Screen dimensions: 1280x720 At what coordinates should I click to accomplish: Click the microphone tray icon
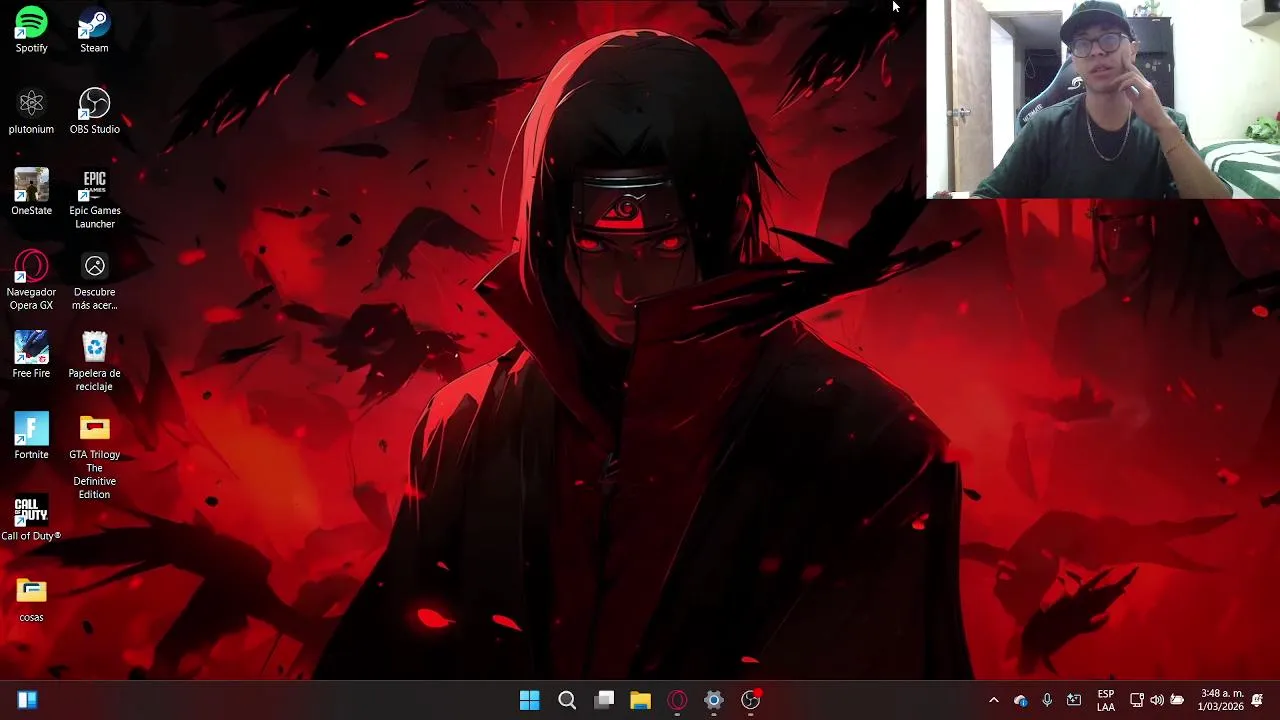(1047, 700)
